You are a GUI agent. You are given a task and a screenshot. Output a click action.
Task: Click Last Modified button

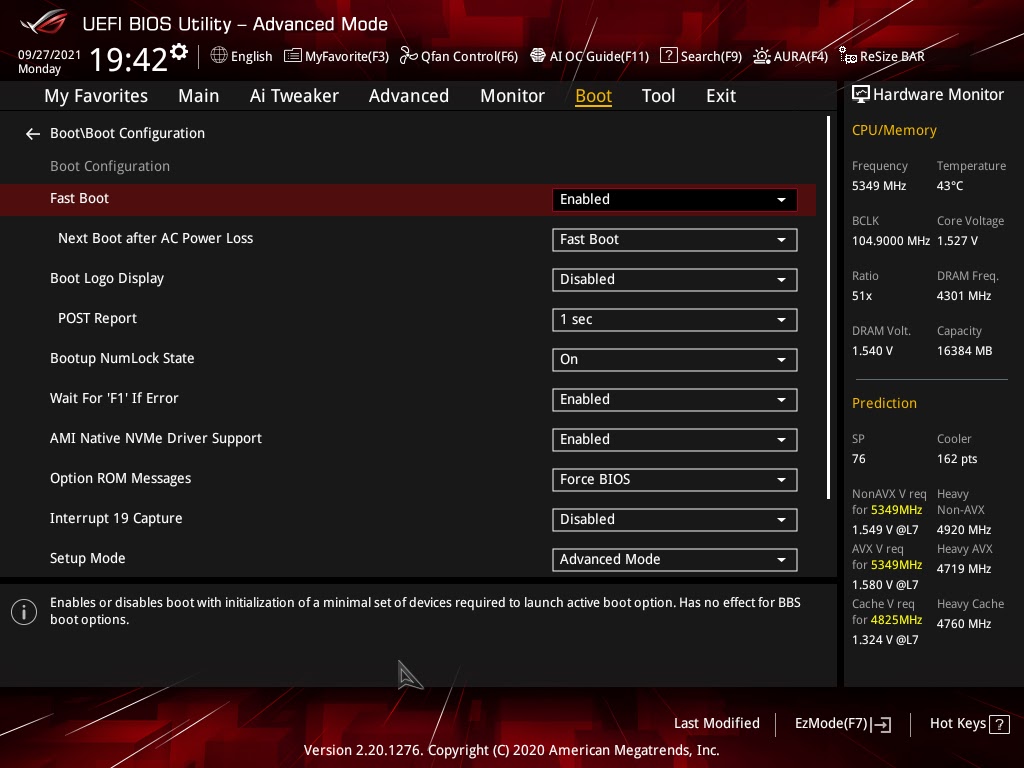[716, 723]
